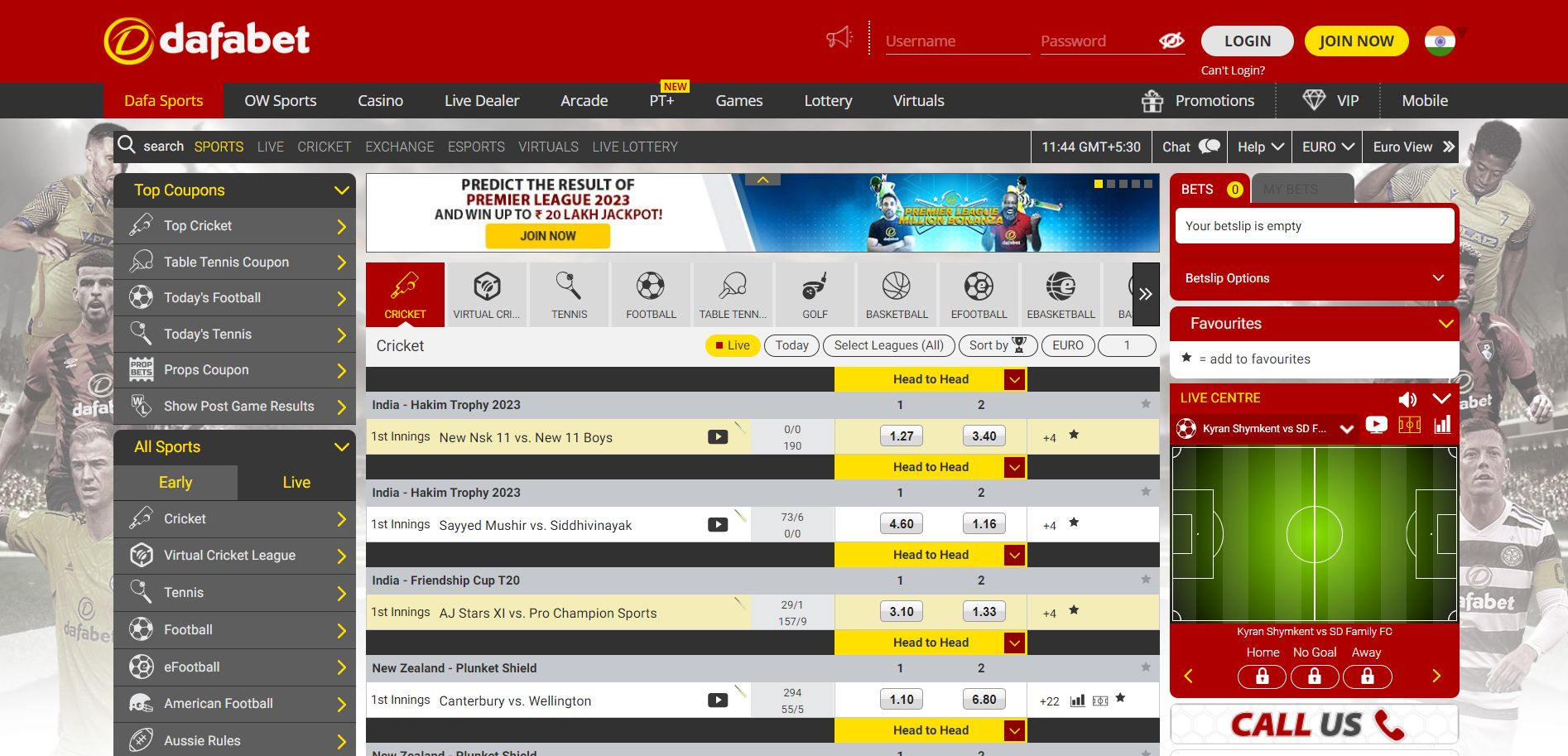Open Head to Head market dropdown for New Nsk 11
1568x756 pixels.
pos(1014,379)
